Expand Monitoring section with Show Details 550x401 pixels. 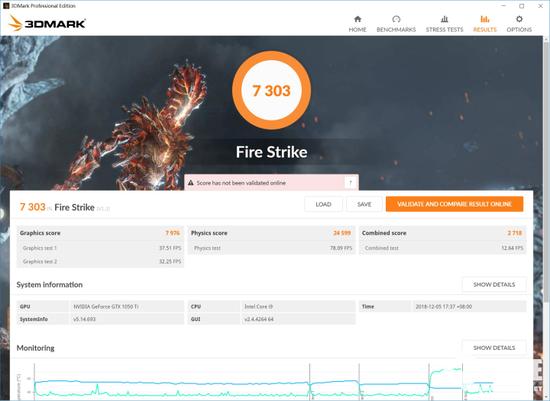pos(494,348)
